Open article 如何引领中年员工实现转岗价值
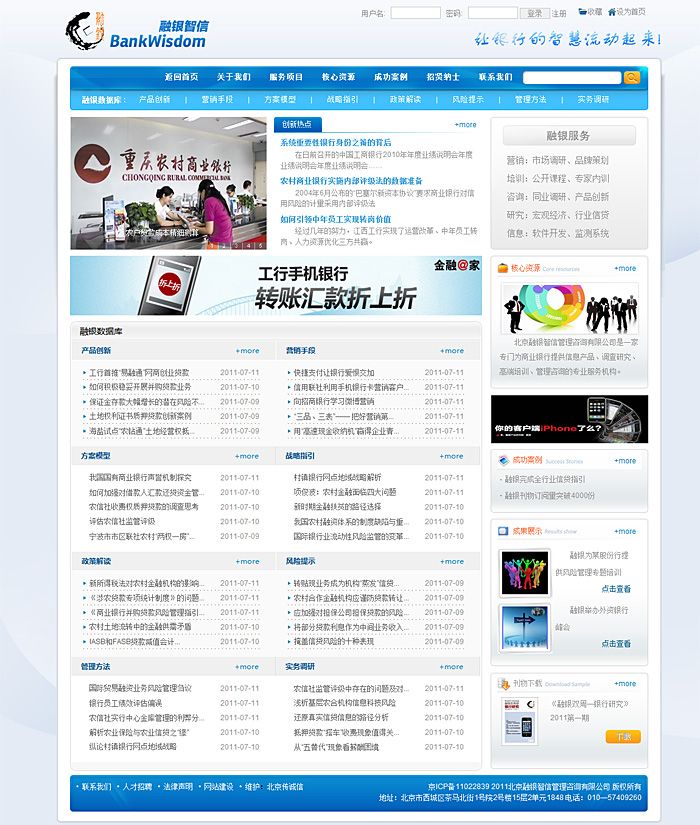700x825 pixels. pos(335,219)
